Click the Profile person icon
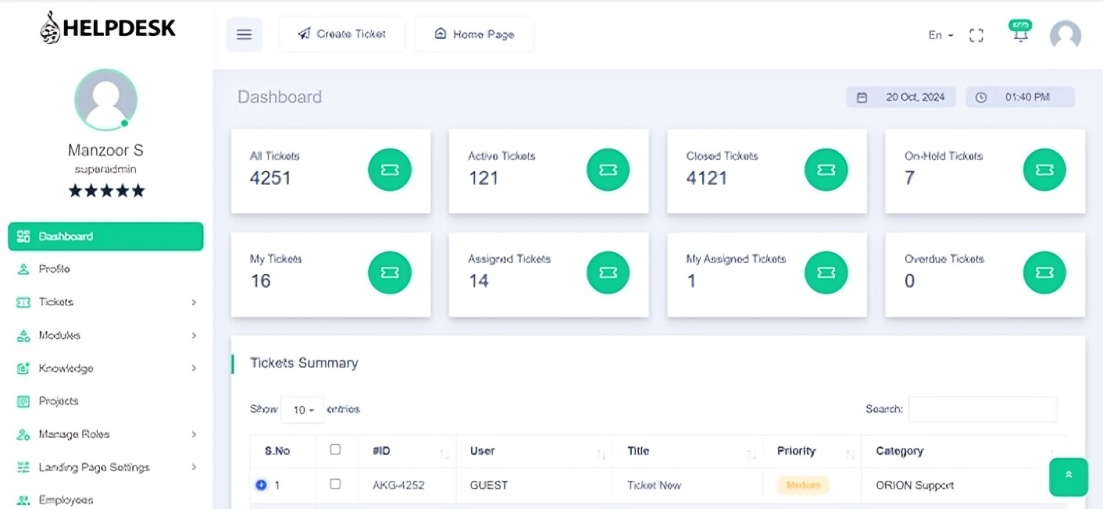The height and width of the screenshot is (509, 1103). point(23,269)
